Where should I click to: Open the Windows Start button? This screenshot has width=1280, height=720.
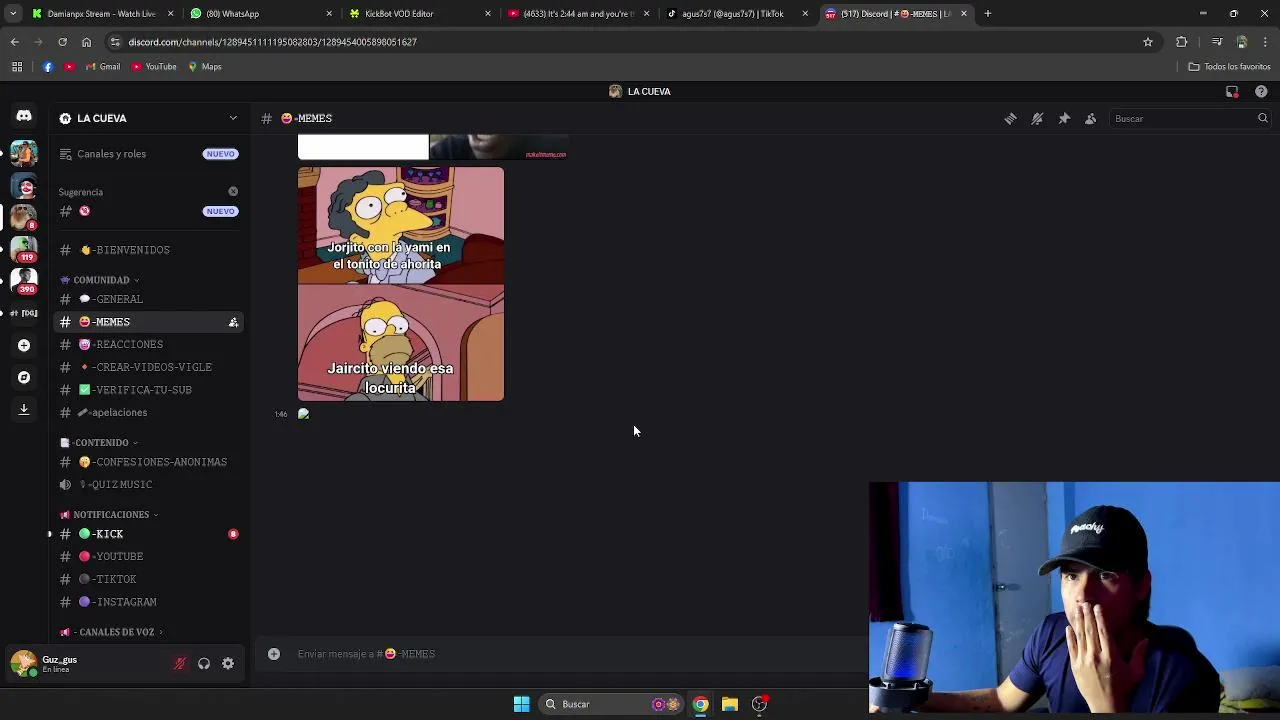(521, 704)
